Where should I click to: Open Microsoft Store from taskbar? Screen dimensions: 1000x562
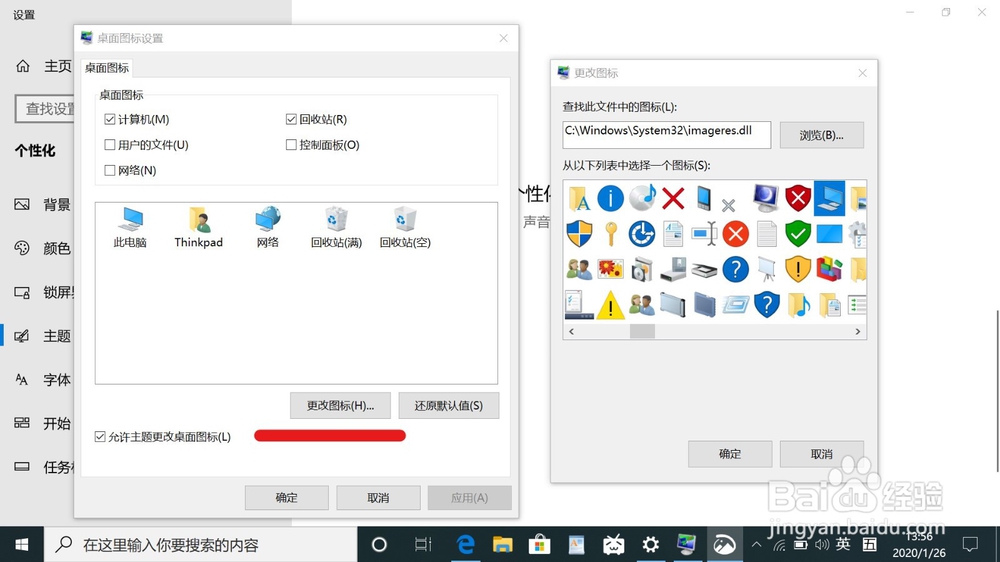point(540,545)
